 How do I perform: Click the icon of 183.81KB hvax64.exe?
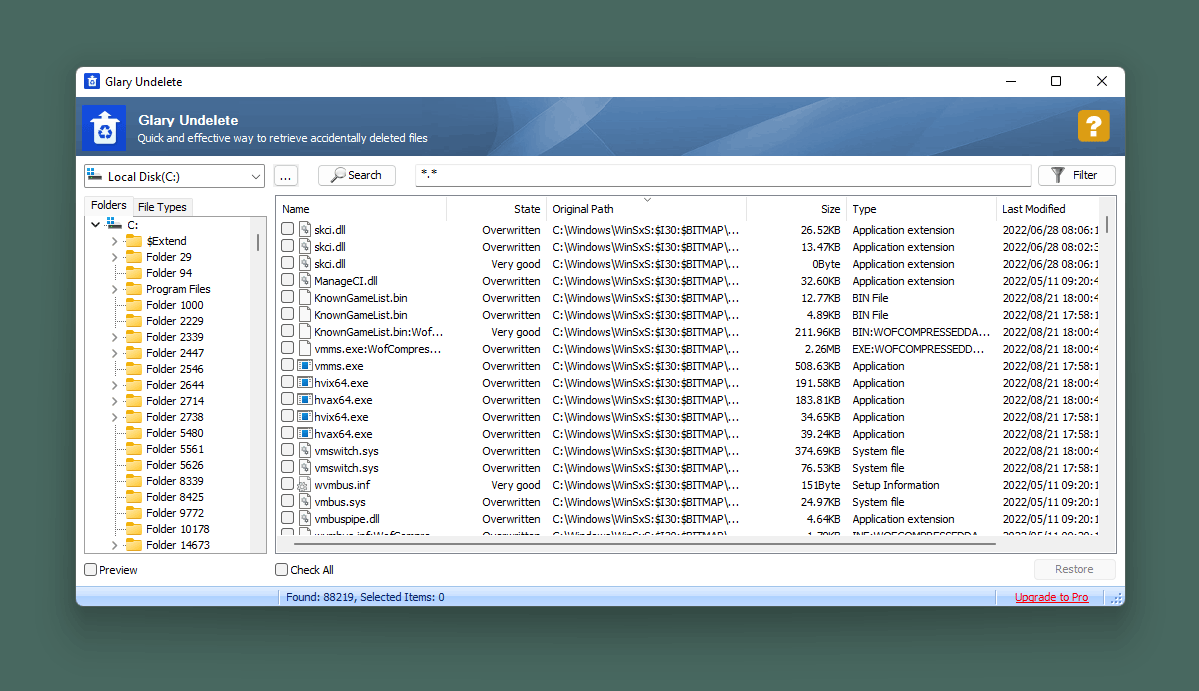(305, 400)
